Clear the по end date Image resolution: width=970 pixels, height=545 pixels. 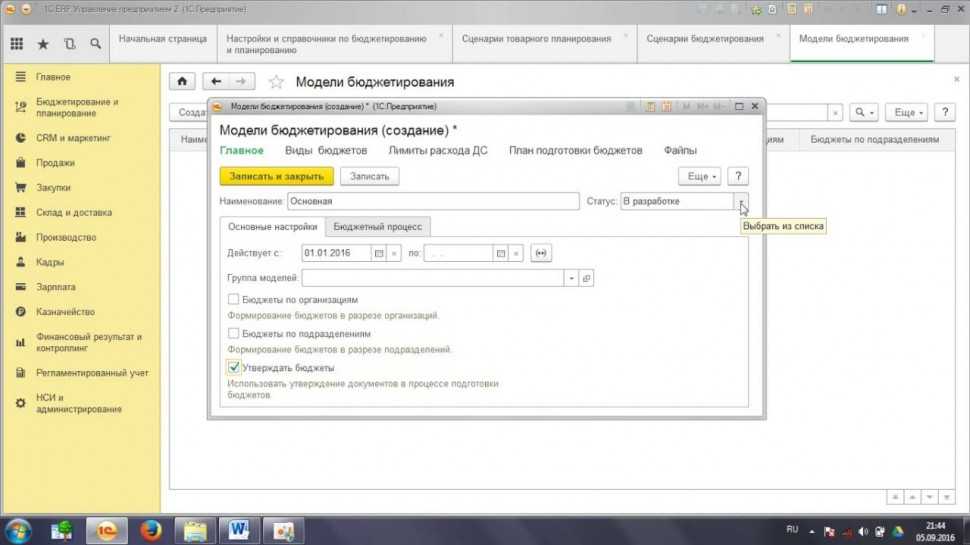(x=515, y=253)
